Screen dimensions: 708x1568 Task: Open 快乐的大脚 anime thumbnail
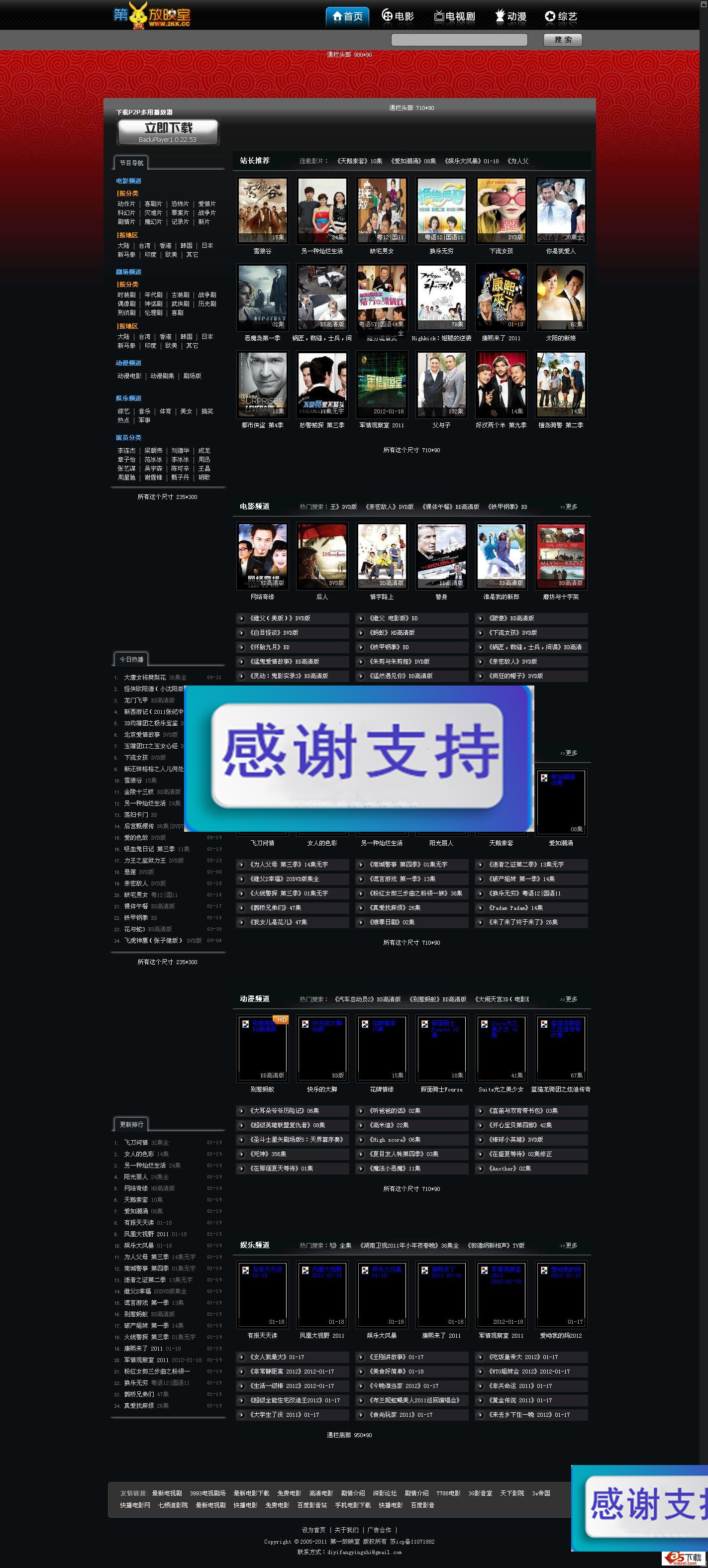pyautogui.click(x=322, y=1048)
